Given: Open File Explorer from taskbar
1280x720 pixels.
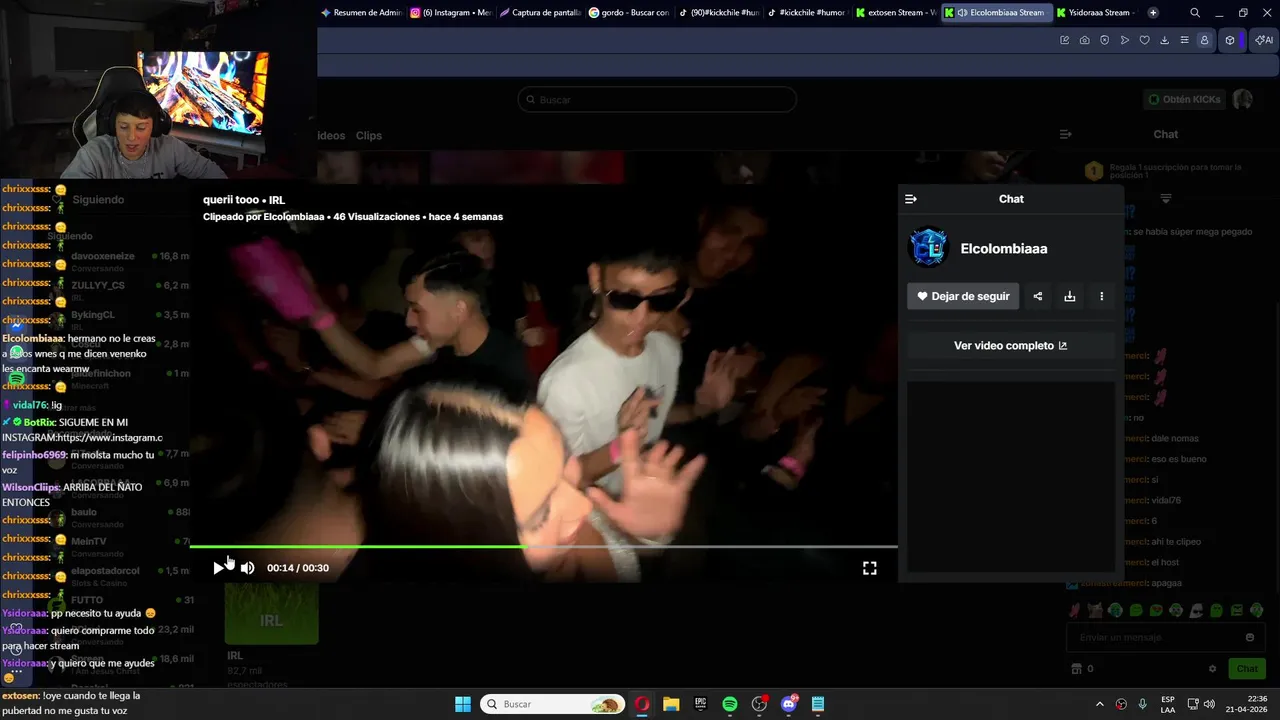Looking at the screenshot, I should [671, 704].
